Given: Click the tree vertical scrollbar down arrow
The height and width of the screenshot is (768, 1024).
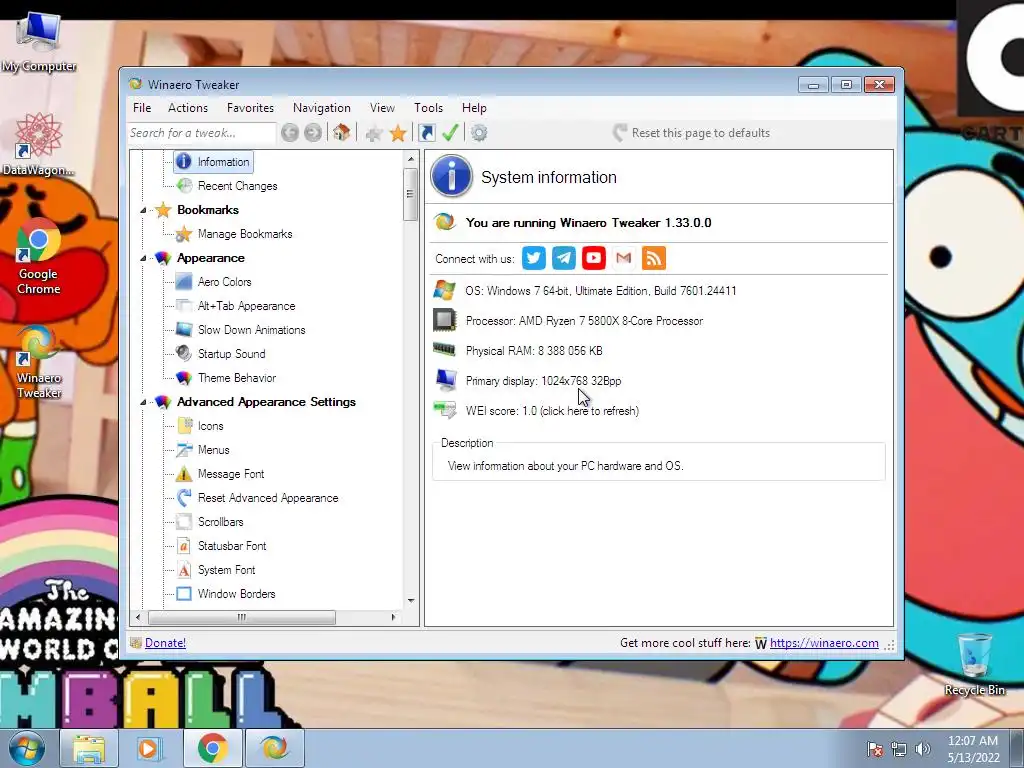Looking at the screenshot, I should [x=411, y=601].
